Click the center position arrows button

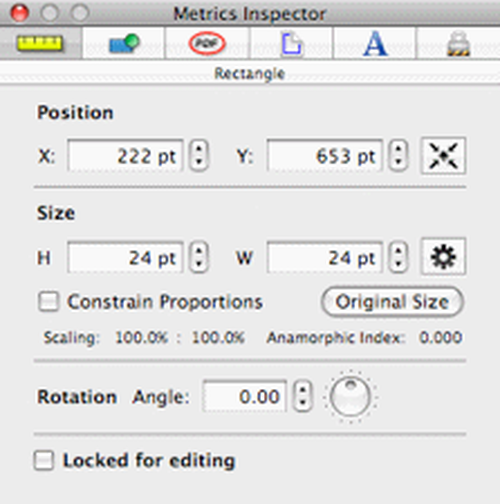click(443, 156)
